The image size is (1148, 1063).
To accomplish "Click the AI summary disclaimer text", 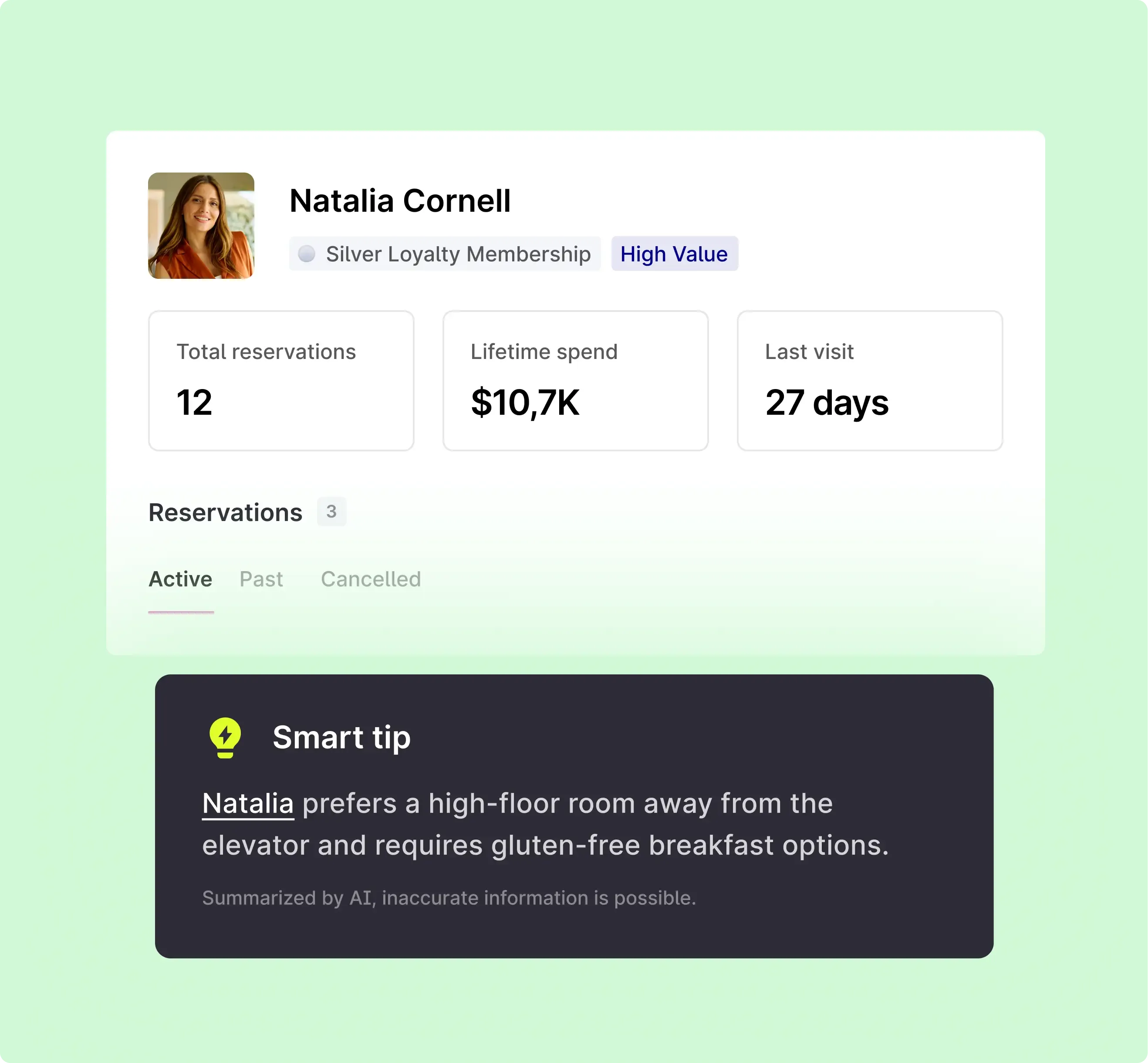I will pos(449,898).
